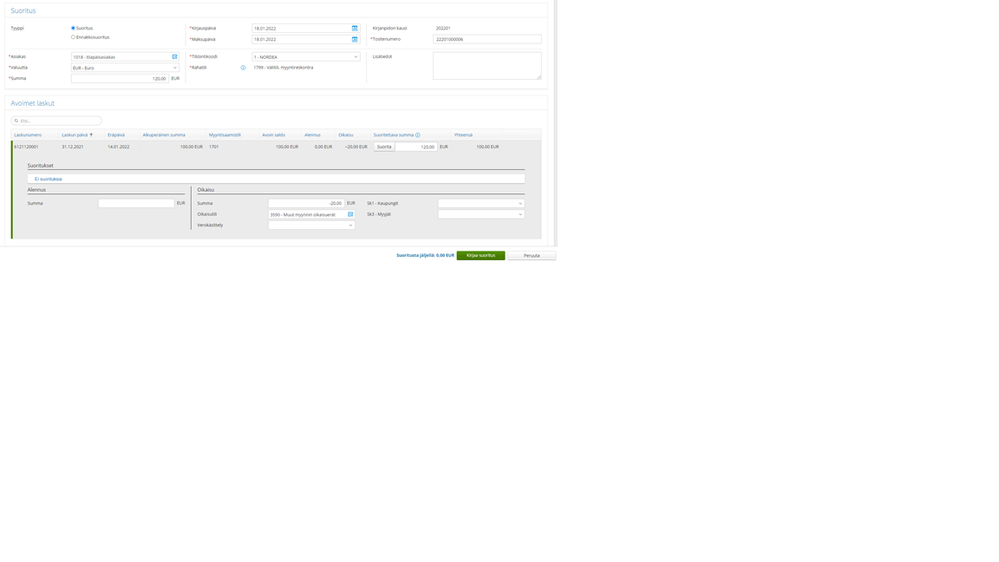Click the Oikaisu Summa field showing -20,00
999x562 pixels.
(306, 203)
